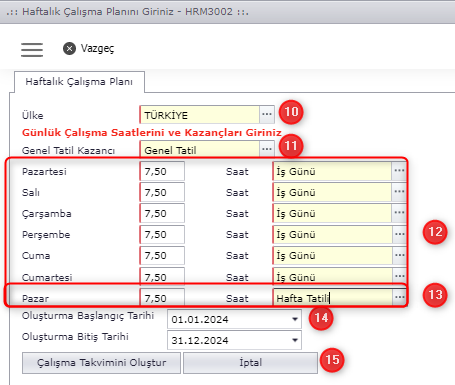This screenshot has height=385, width=455.
Task: Open lookup ellipsis next to Ülke field
Action: coord(267,114)
